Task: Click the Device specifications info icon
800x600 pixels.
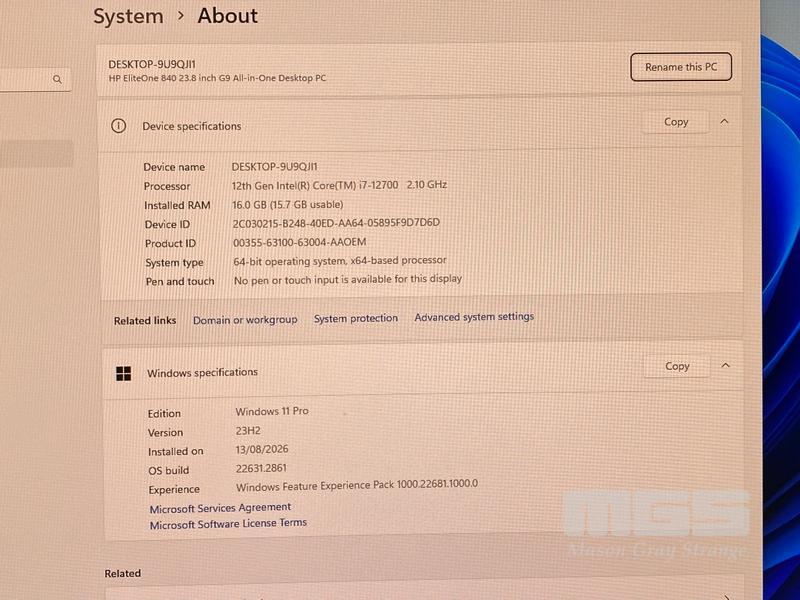Action: coord(118,126)
